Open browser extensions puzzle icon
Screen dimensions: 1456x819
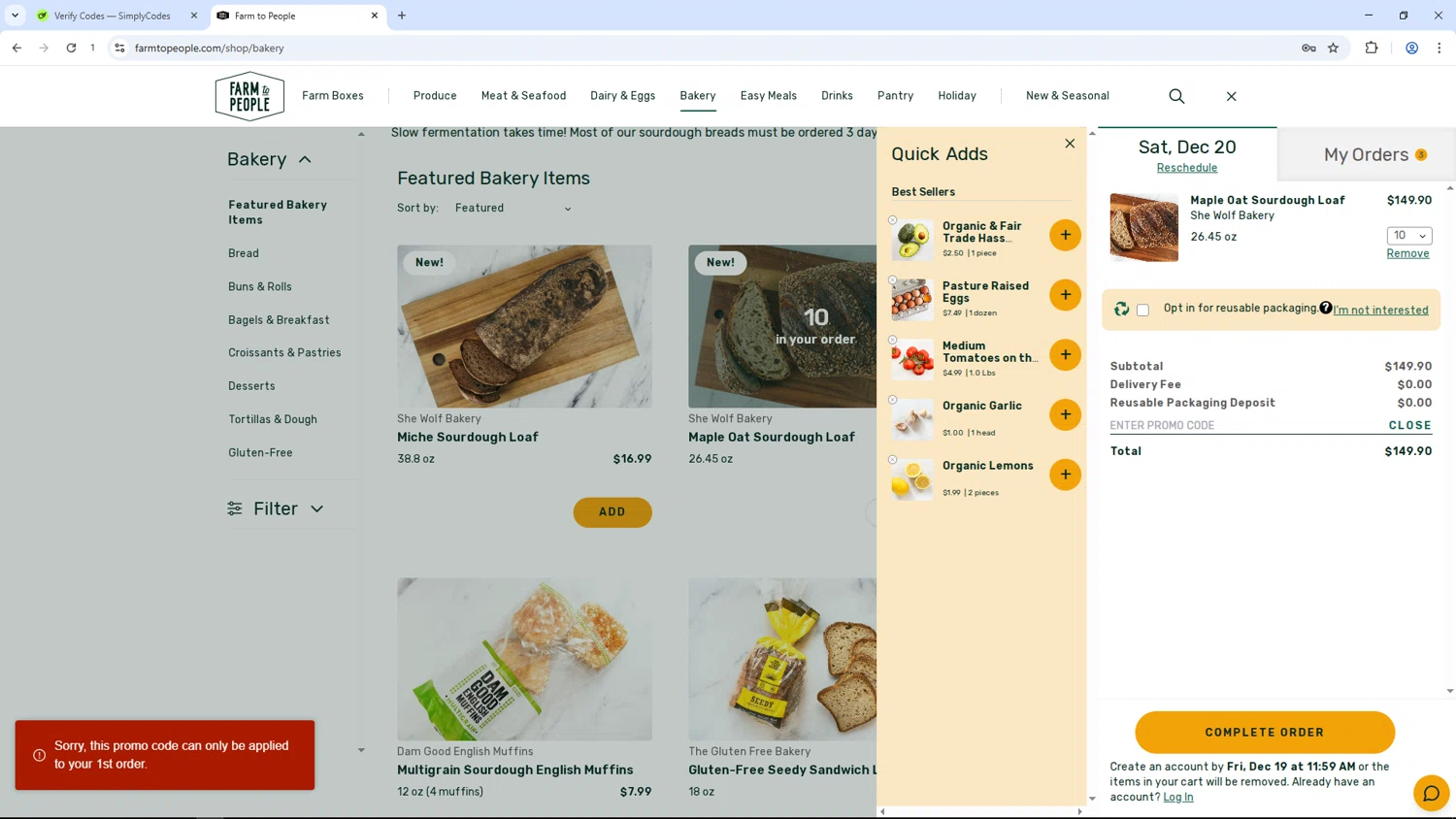1372,48
